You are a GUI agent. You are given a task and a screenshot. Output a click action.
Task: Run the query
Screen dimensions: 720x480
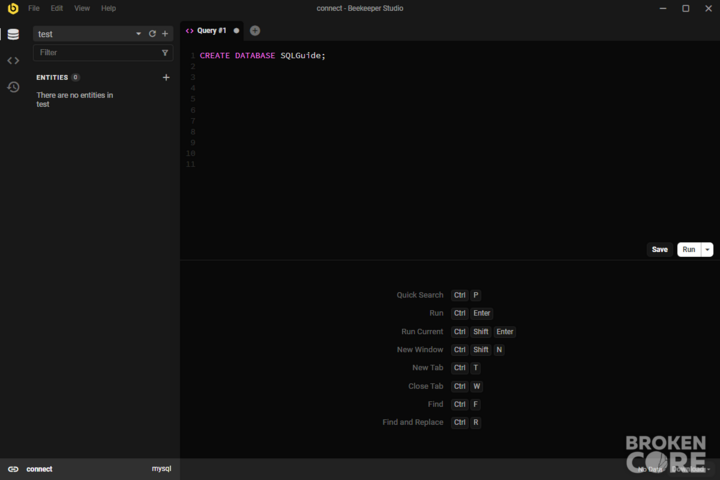689,249
